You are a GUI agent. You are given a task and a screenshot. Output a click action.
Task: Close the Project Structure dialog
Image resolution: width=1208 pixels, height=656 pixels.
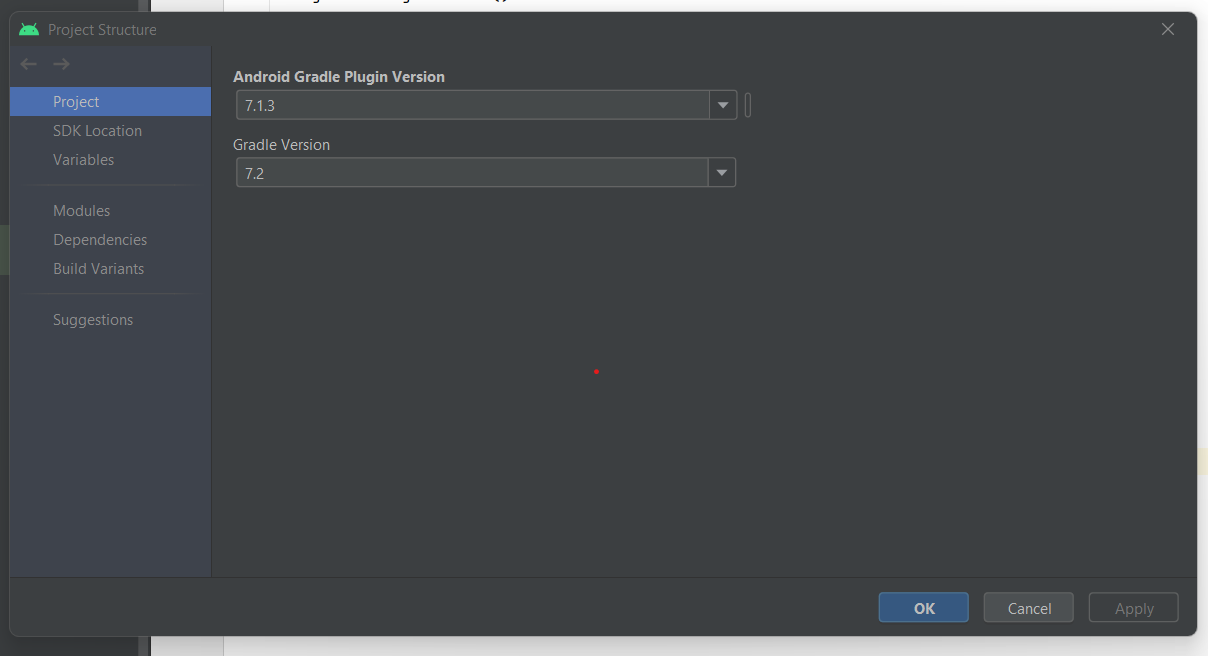[1168, 29]
